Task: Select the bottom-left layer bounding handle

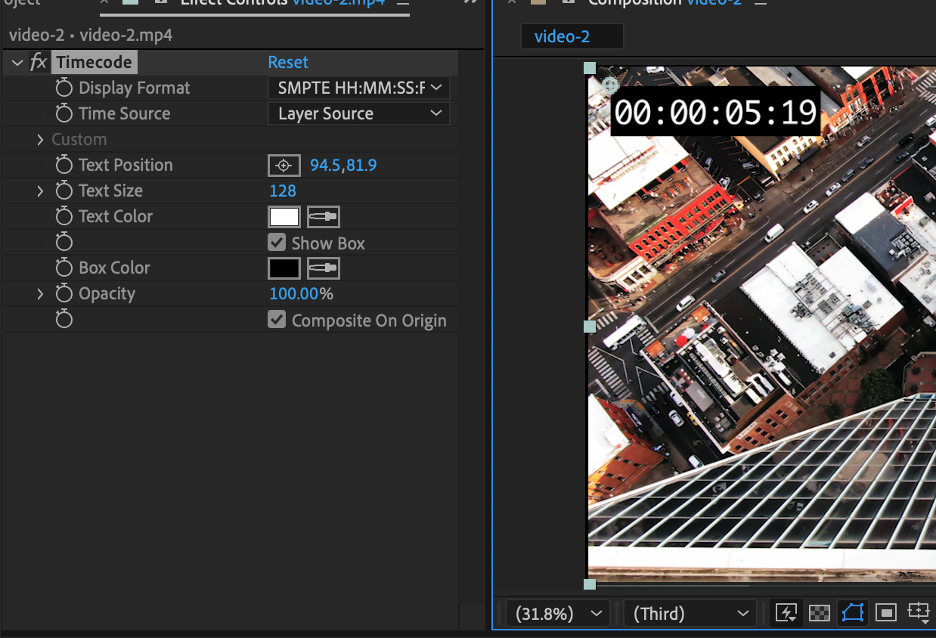Action: 590,585
